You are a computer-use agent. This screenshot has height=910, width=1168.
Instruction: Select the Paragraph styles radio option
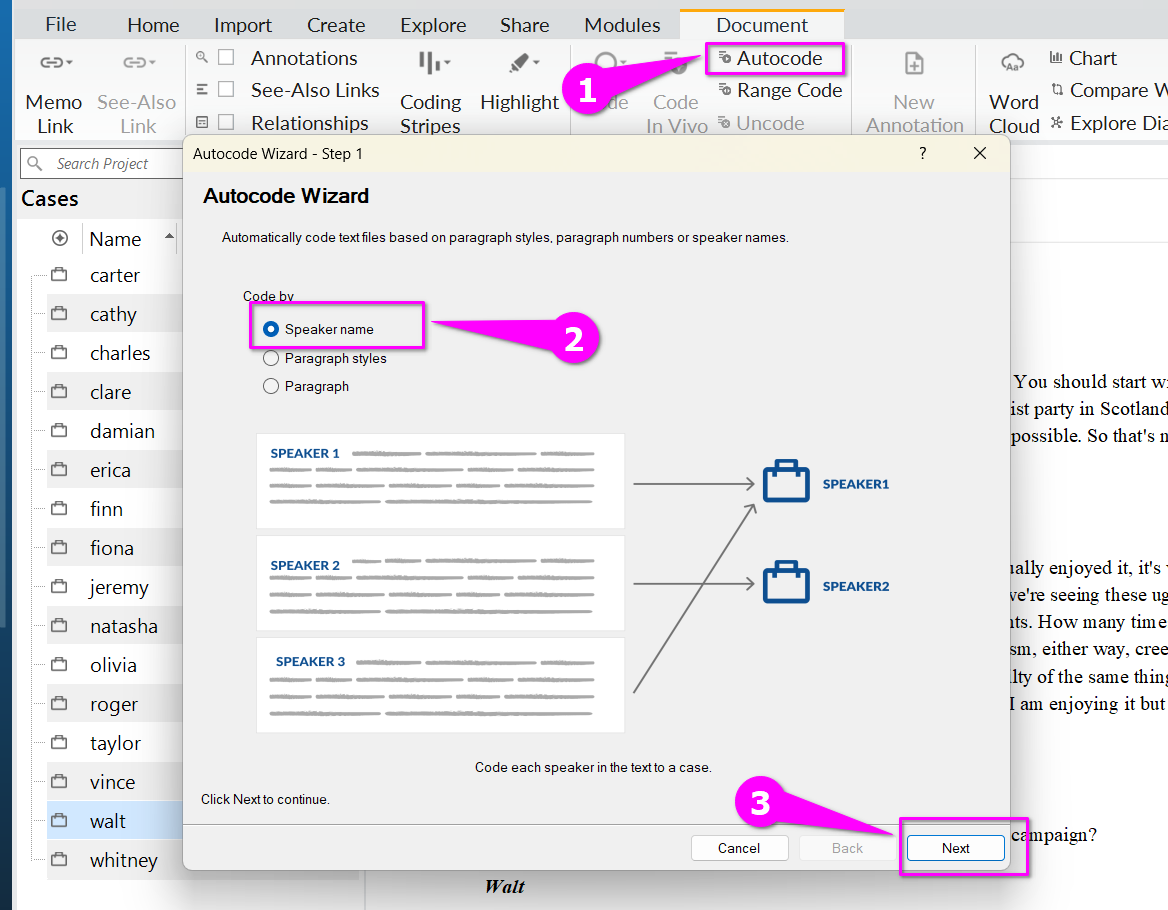point(271,359)
